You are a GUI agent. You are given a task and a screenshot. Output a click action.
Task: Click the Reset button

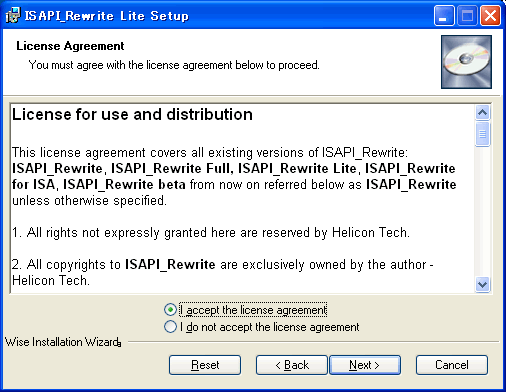tap(205, 365)
